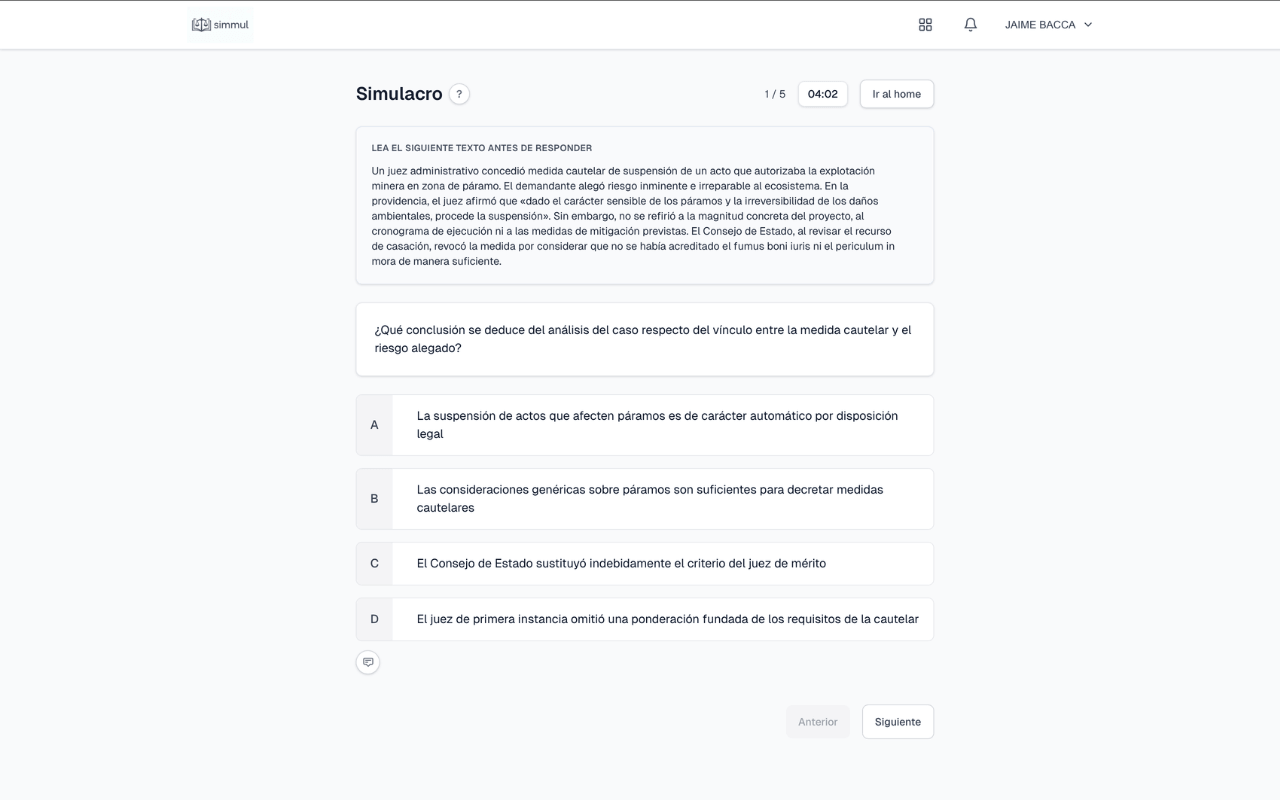
Task: Click the help question mark icon
Action: (x=459, y=94)
